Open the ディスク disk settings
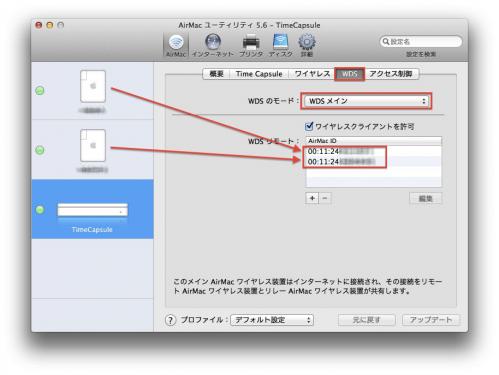 (280, 46)
